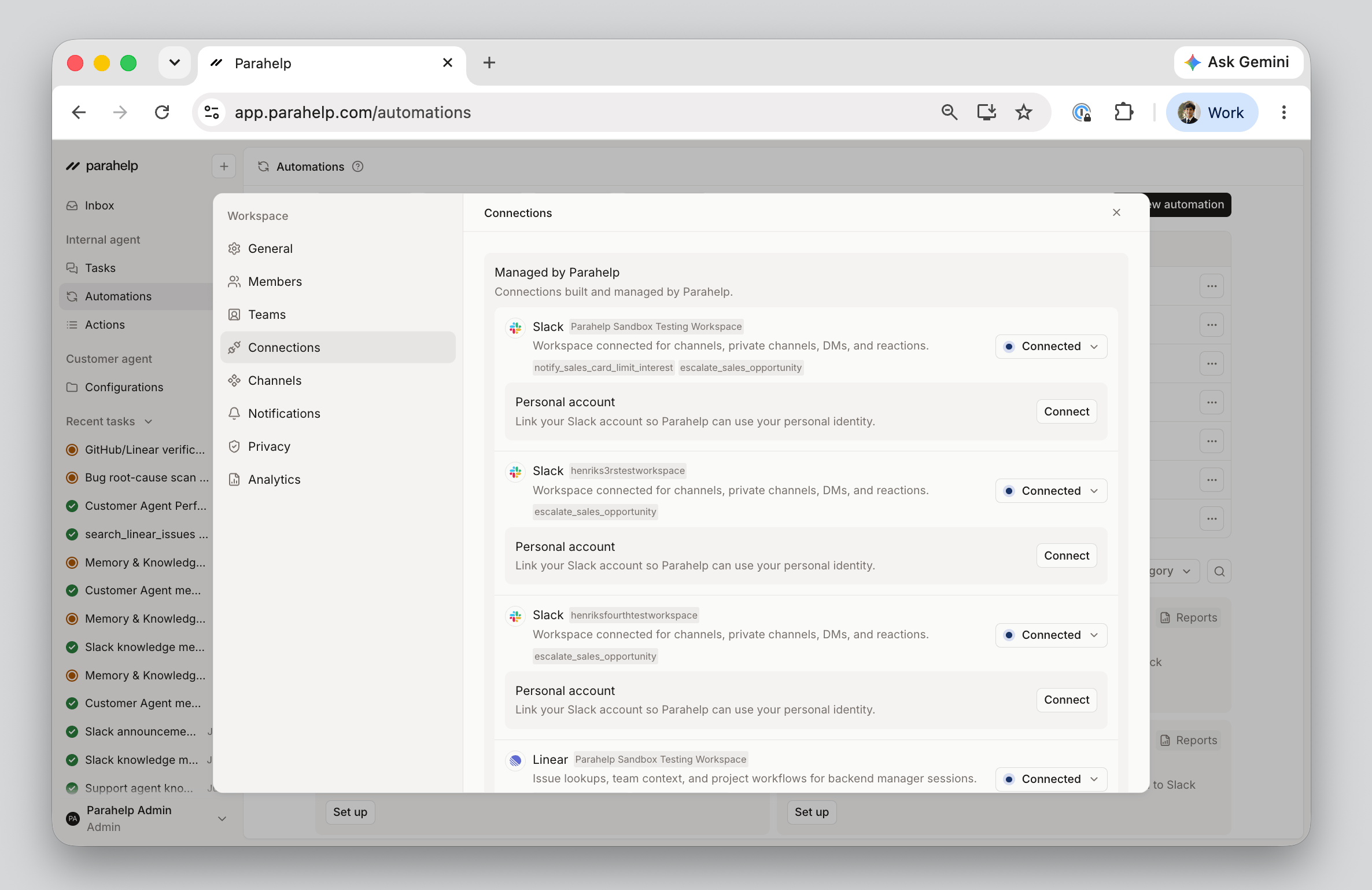Open the Inbox in sidebar
Image resolution: width=1372 pixels, height=890 pixels.
[x=137, y=205]
